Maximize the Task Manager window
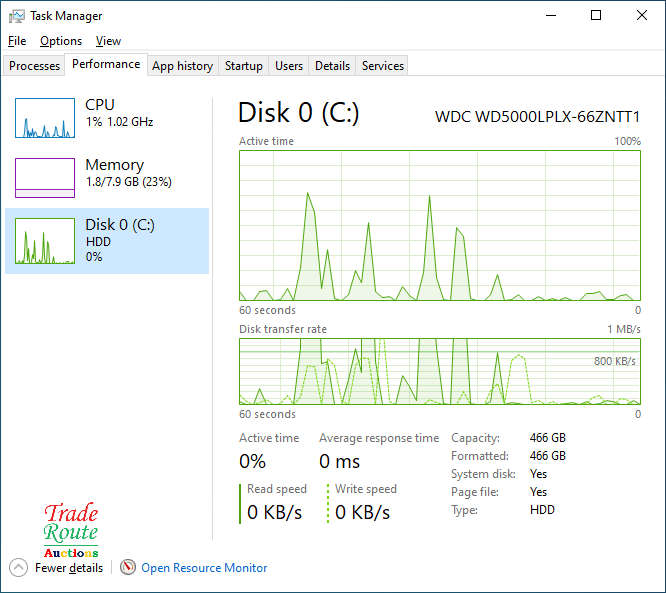 pos(596,16)
